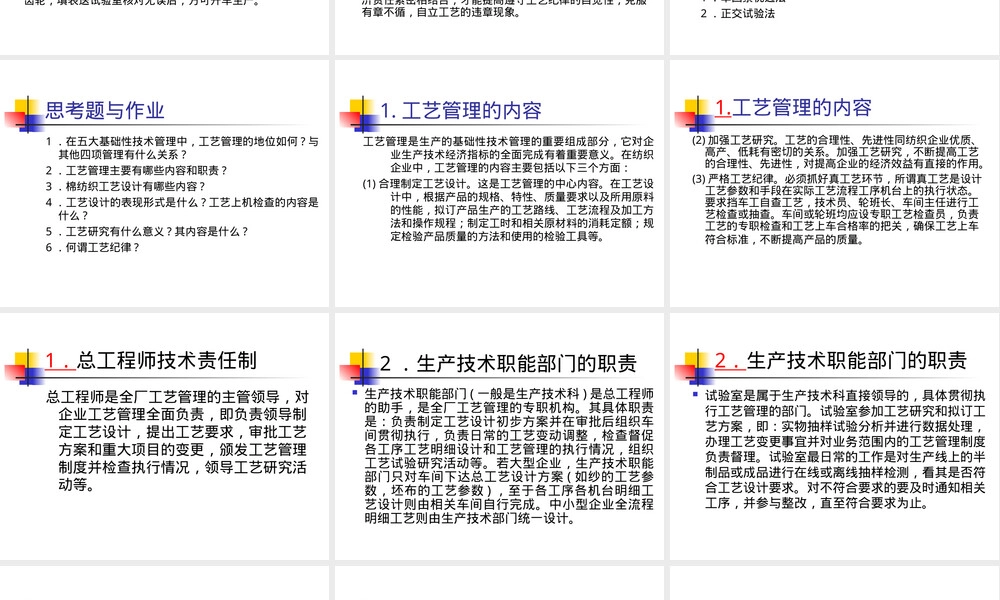Click the red '1.' in the 总工程师技术责任制 title
This screenshot has width=1000, height=600.
60,360
